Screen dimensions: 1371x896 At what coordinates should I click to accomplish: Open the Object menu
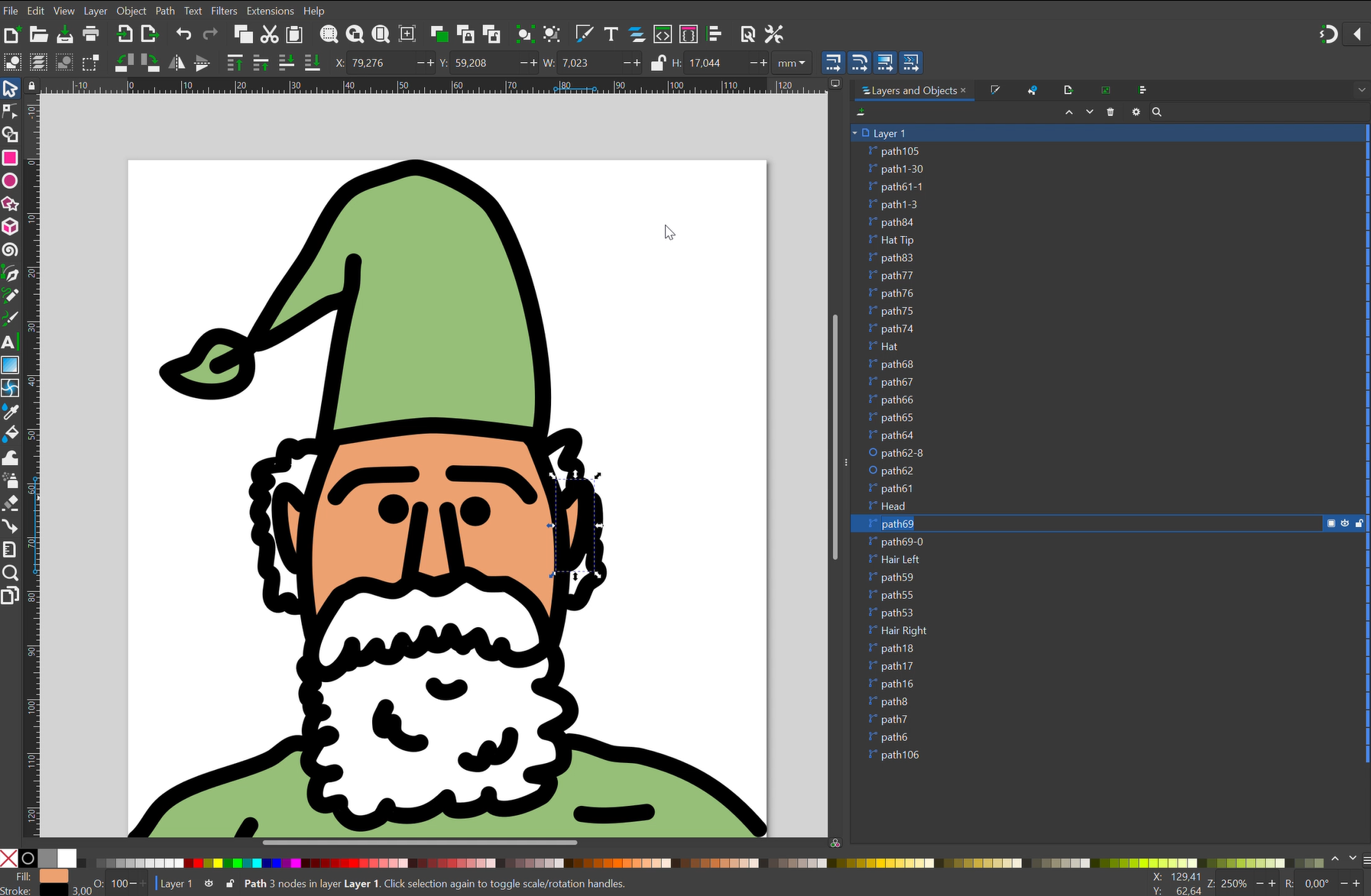[x=131, y=11]
